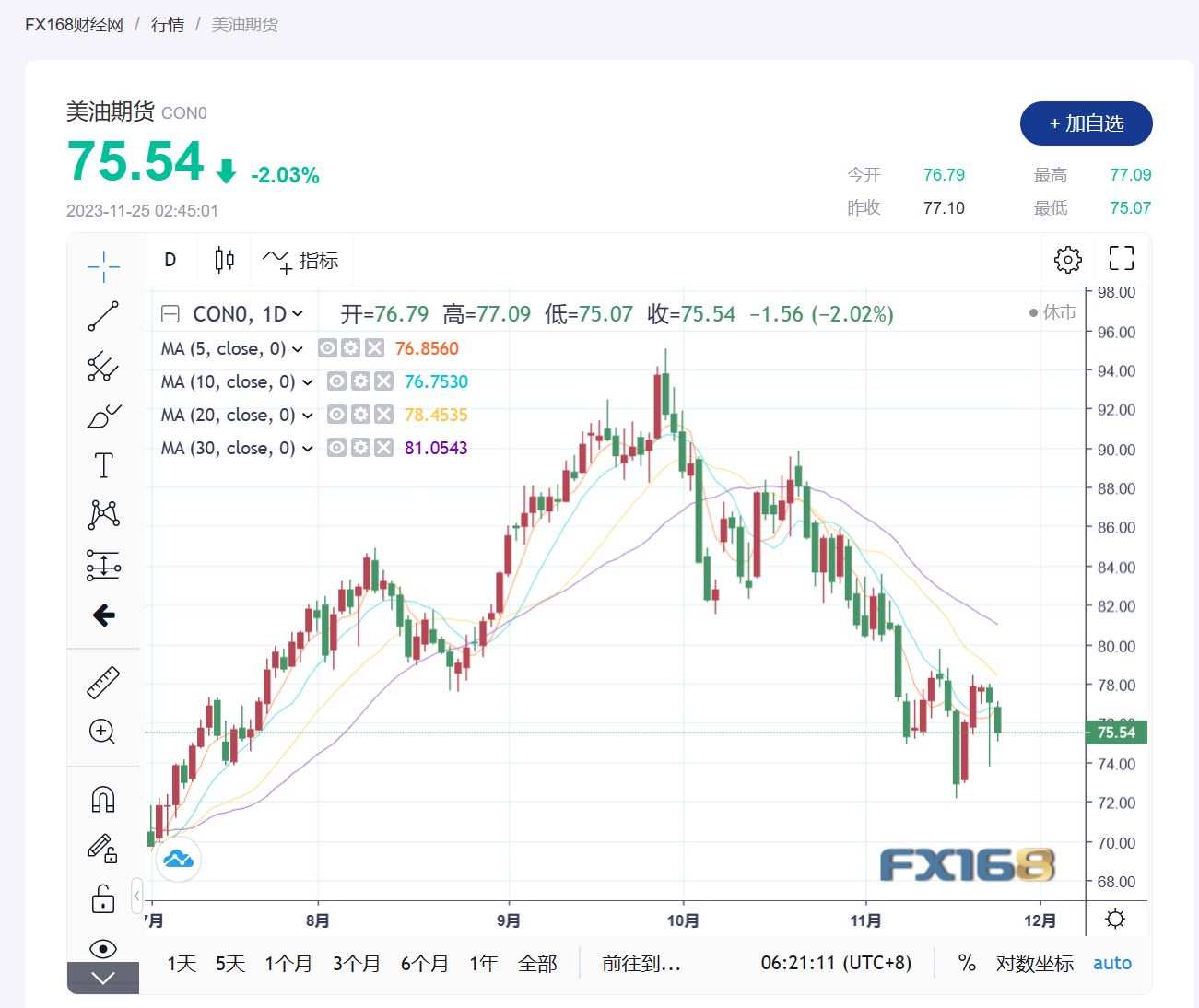Hide the MA 5 indicator
The width and height of the screenshot is (1199, 1008).
point(327,348)
